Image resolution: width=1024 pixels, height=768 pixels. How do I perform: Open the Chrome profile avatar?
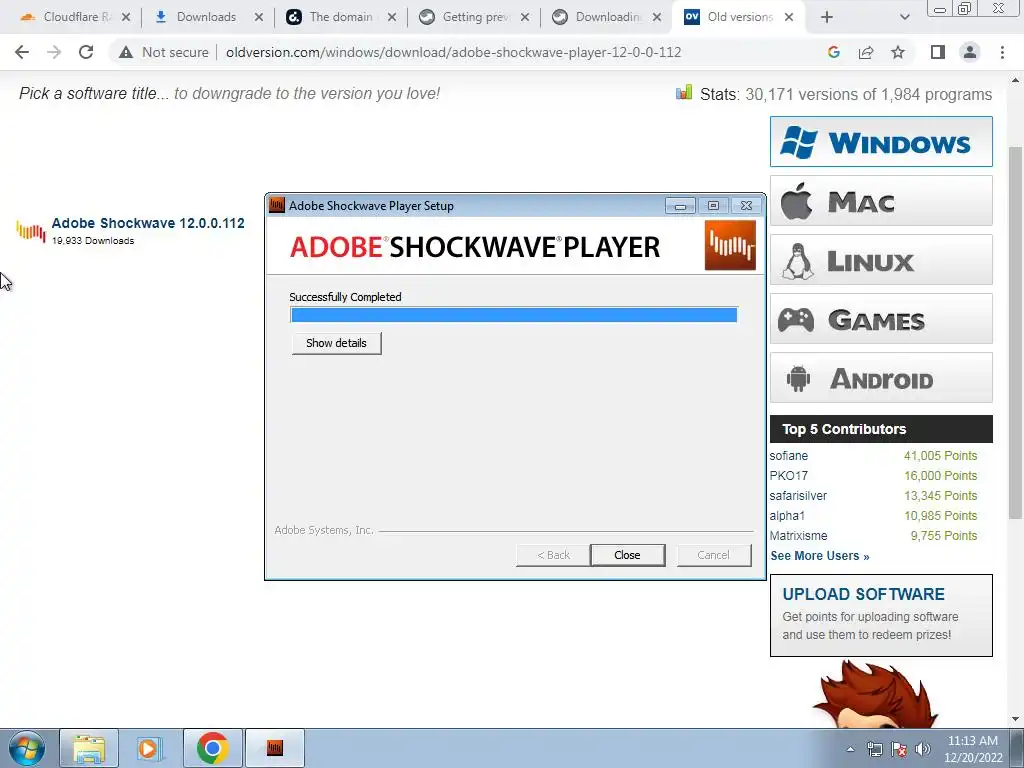tap(970, 52)
